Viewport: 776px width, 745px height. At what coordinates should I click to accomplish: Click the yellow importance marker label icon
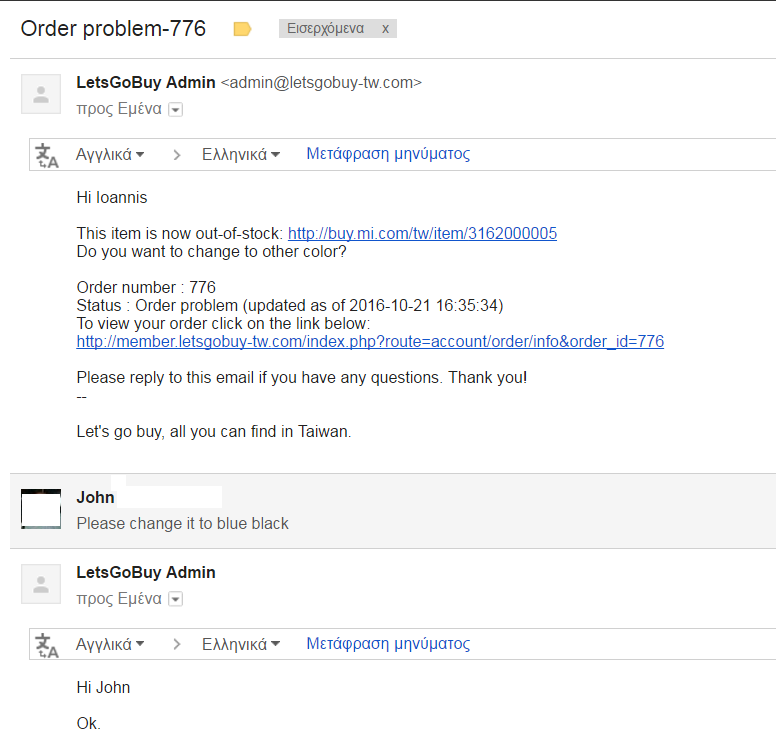(242, 29)
